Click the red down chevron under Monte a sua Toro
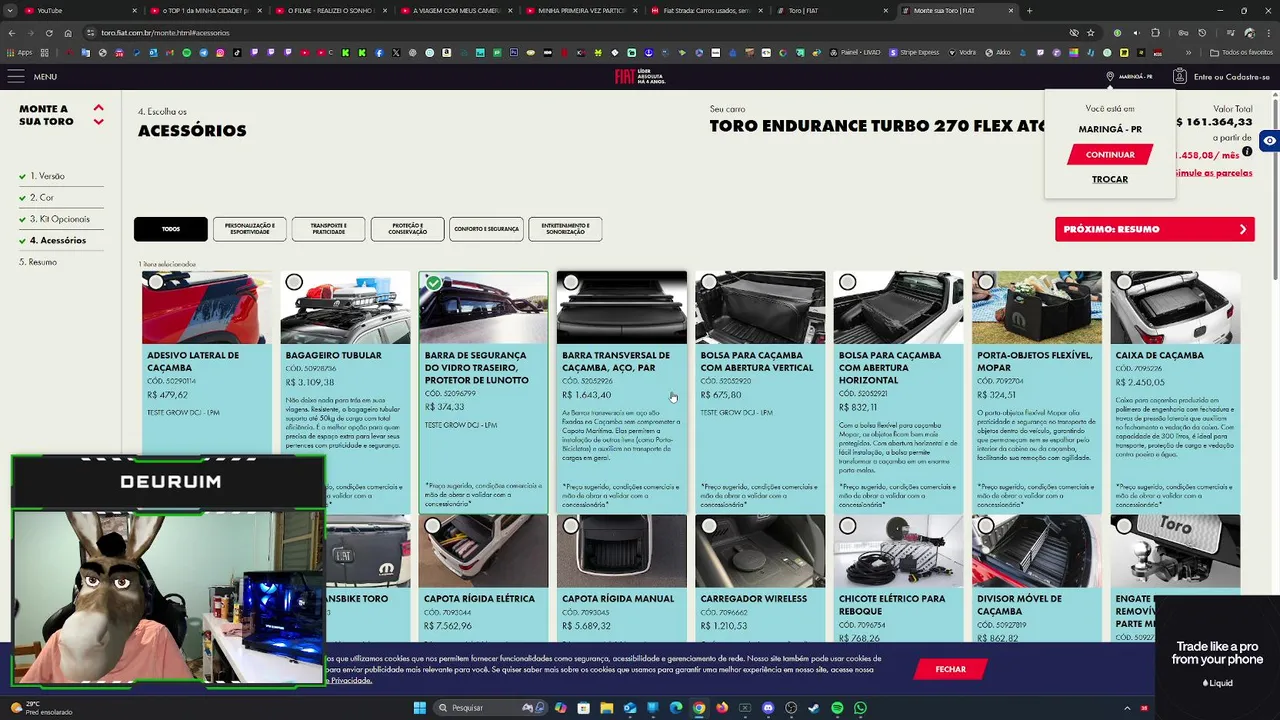 [98, 122]
